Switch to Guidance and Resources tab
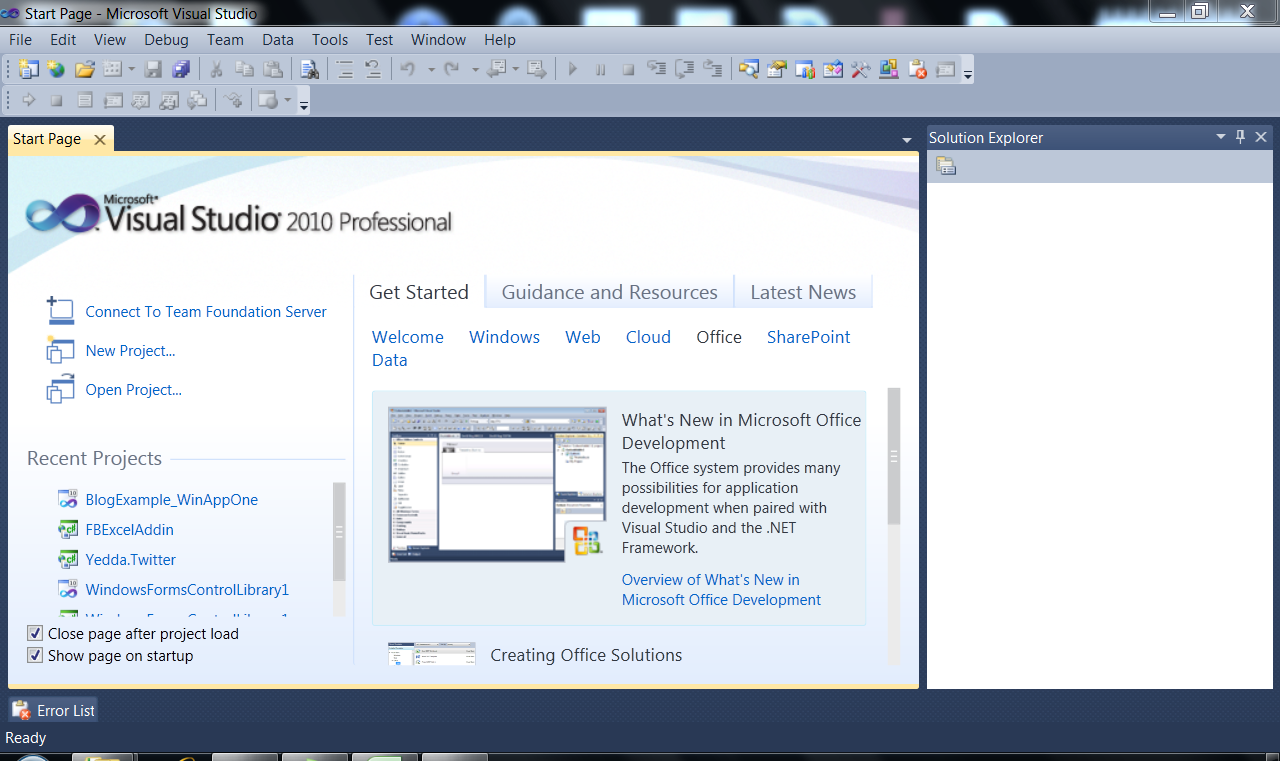This screenshot has height=761, width=1280. (609, 292)
